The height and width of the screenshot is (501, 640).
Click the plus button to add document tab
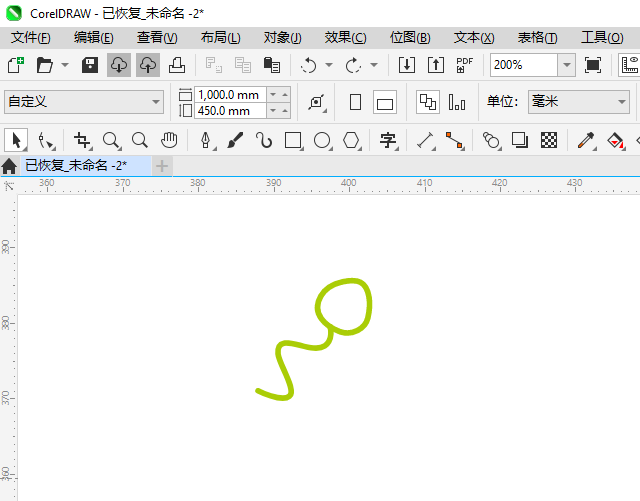point(162,165)
